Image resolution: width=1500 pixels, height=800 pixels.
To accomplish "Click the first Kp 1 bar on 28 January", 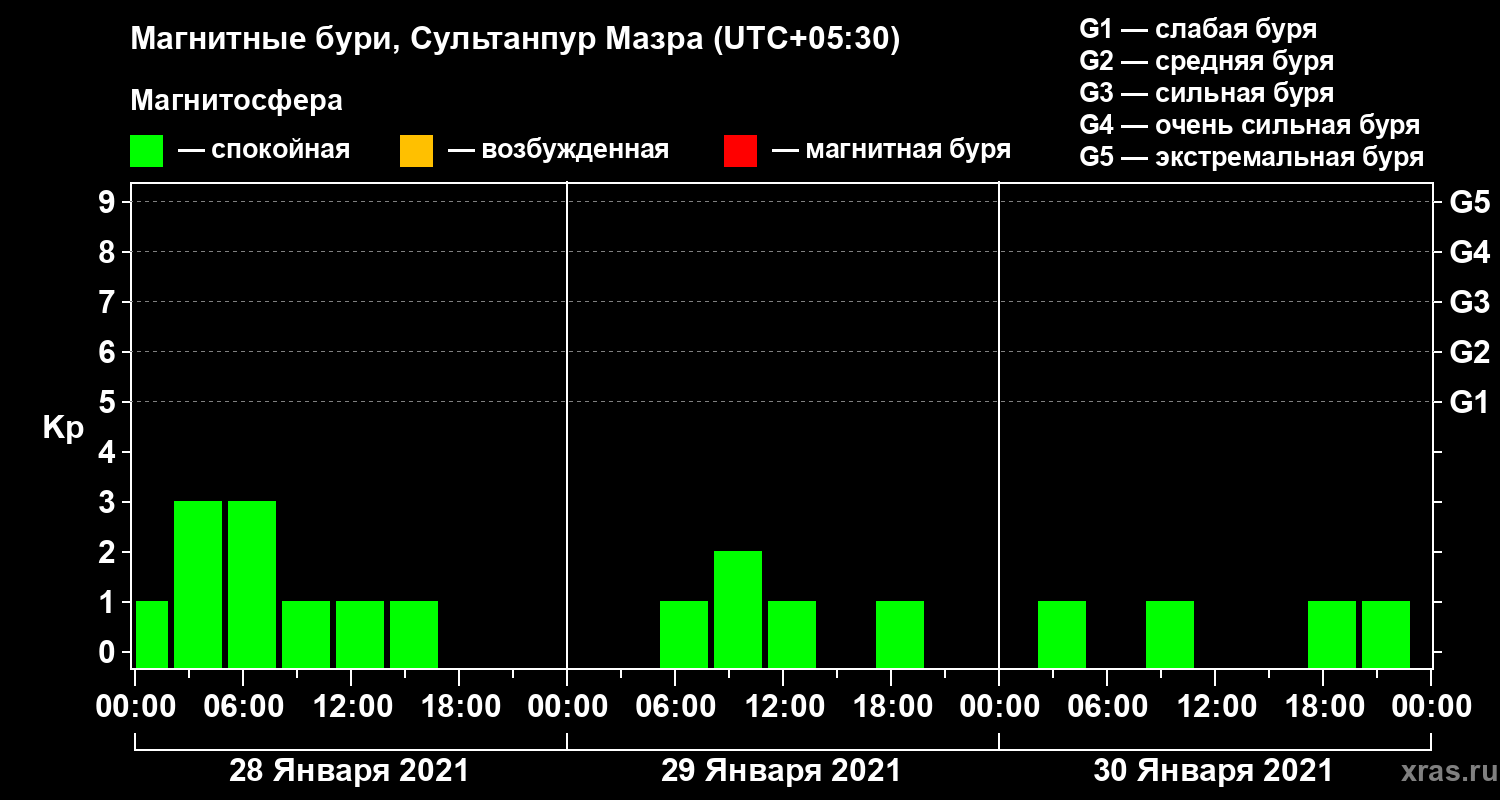I will 152,634.
